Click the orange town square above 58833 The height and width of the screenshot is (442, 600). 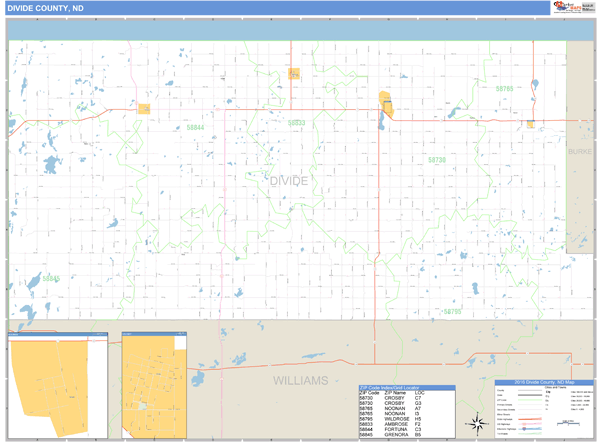294,73
